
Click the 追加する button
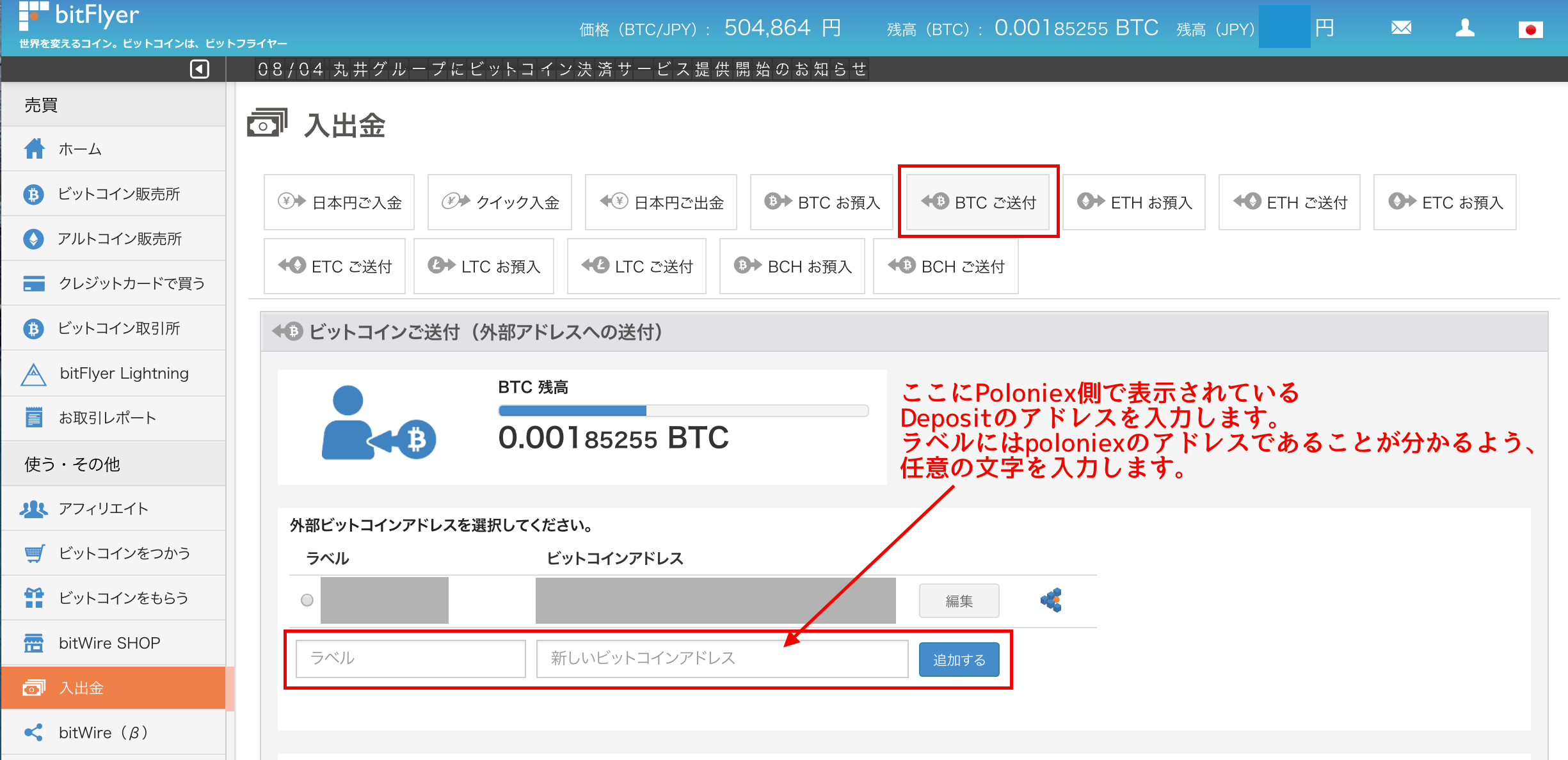(959, 660)
